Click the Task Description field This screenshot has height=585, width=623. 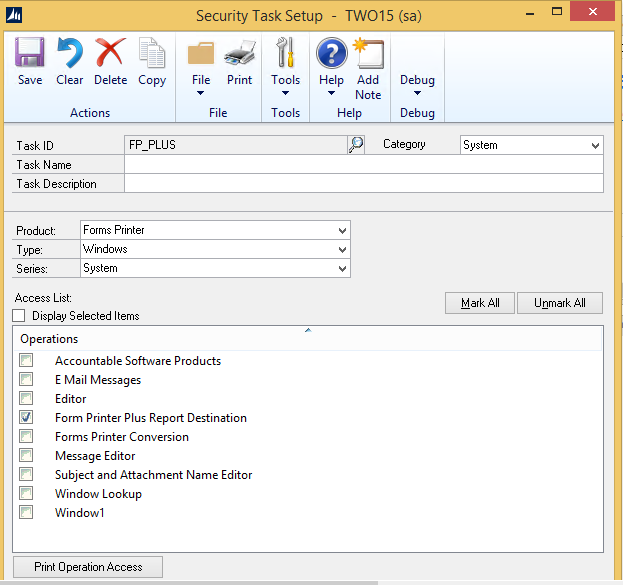[x=364, y=183]
